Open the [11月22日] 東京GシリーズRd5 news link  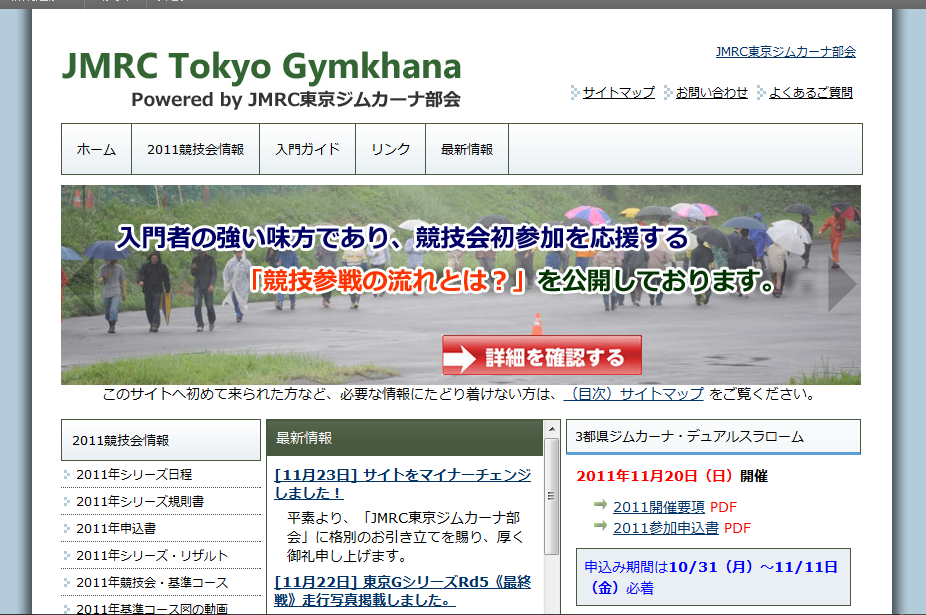[x=403, y=591]
